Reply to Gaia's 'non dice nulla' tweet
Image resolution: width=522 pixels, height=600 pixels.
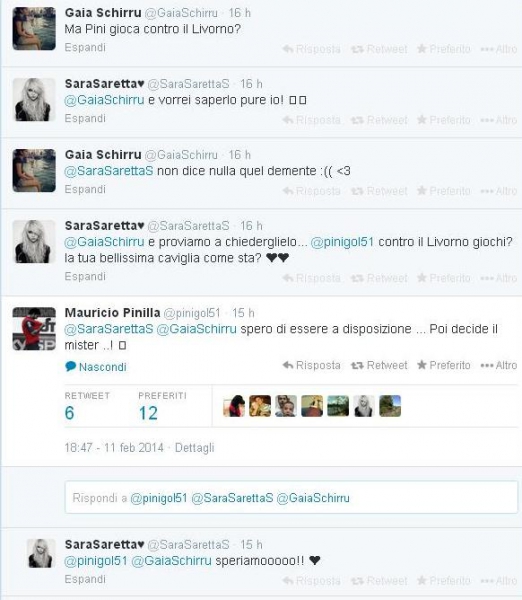pos(312,191)
